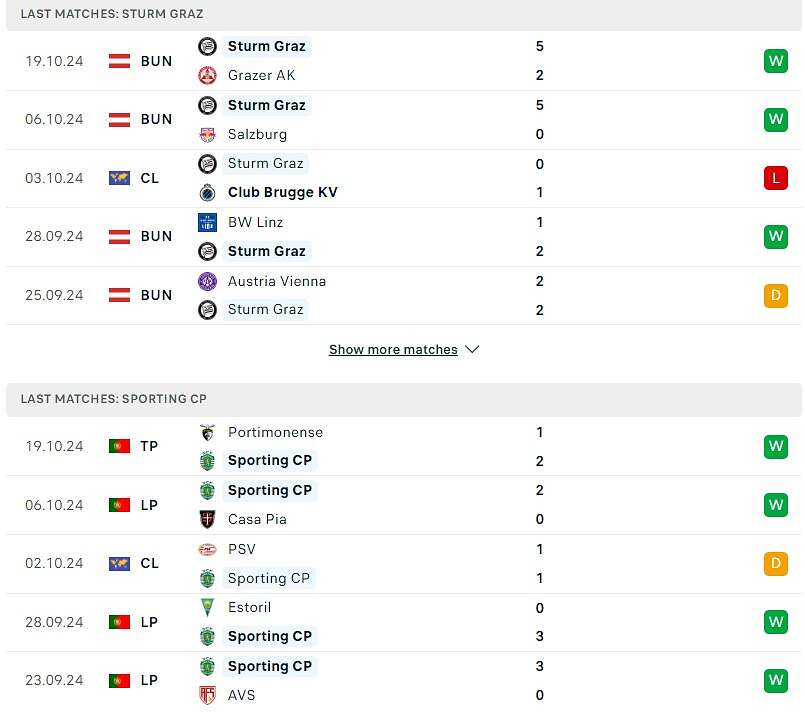Click the Estoril crest icon
The width and height of the screenshot is (805, 712).
207,608
